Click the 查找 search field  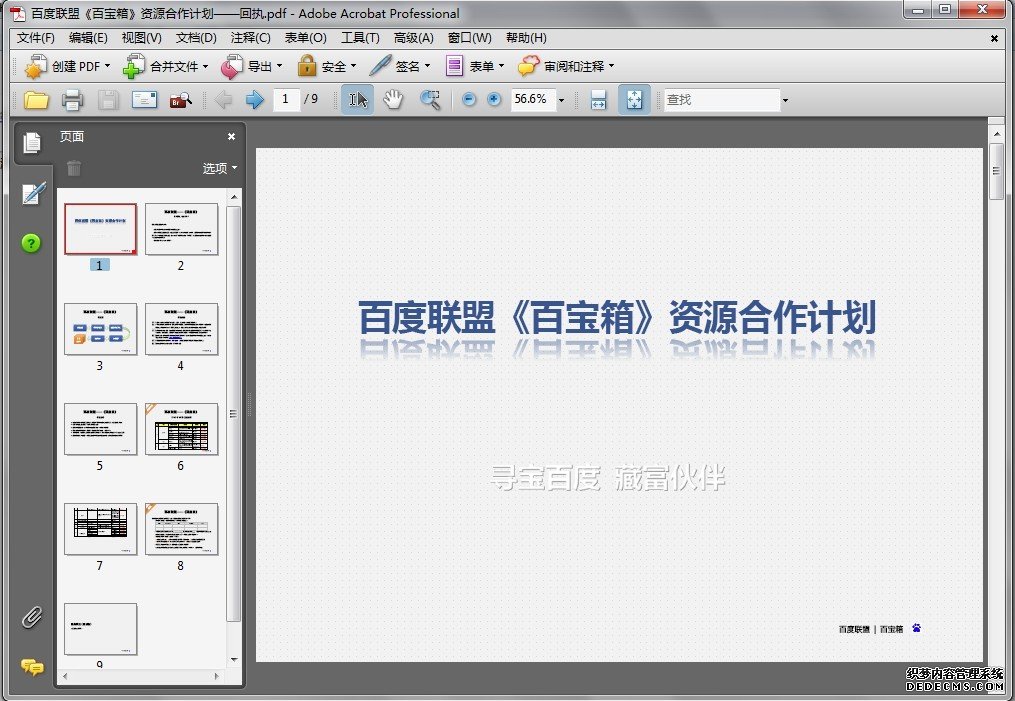tap(722, 100)
